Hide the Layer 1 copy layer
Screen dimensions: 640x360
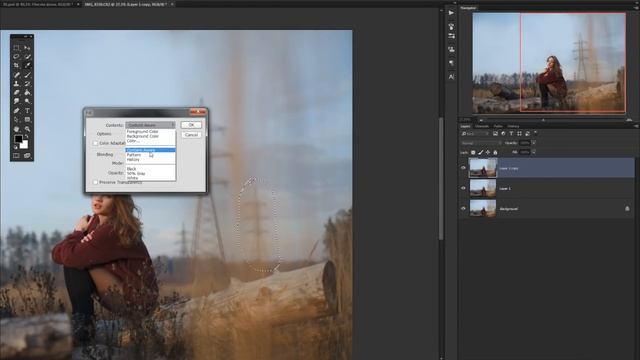(x=463, y=168)
